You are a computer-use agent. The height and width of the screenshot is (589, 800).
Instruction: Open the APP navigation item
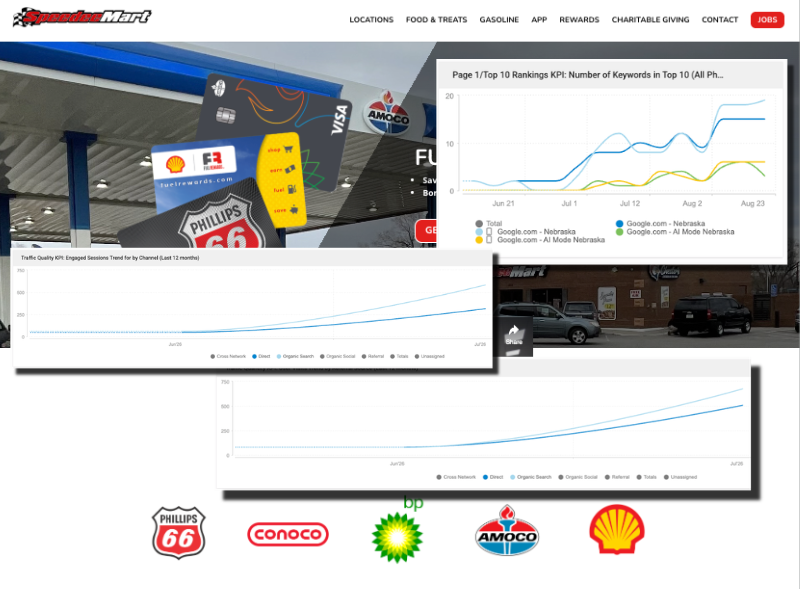(539, 20)
